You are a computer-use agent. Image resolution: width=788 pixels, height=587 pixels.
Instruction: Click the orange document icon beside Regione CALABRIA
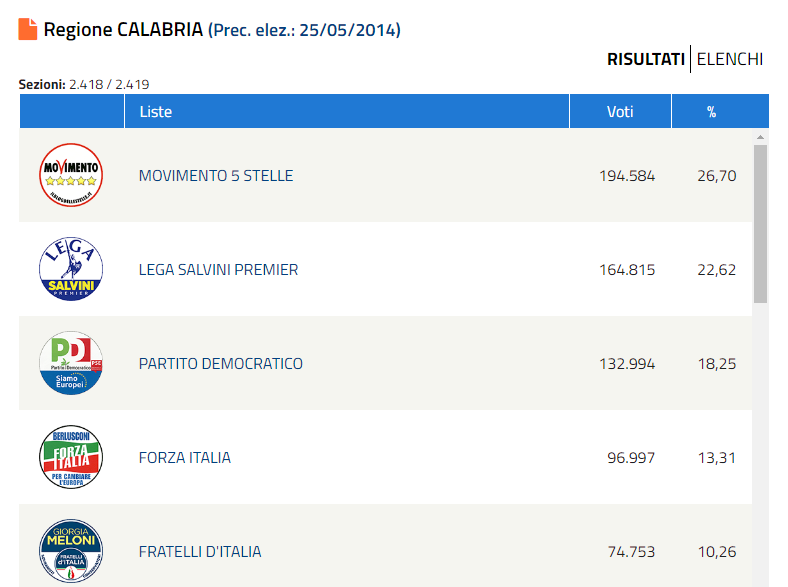click(28, 29)
